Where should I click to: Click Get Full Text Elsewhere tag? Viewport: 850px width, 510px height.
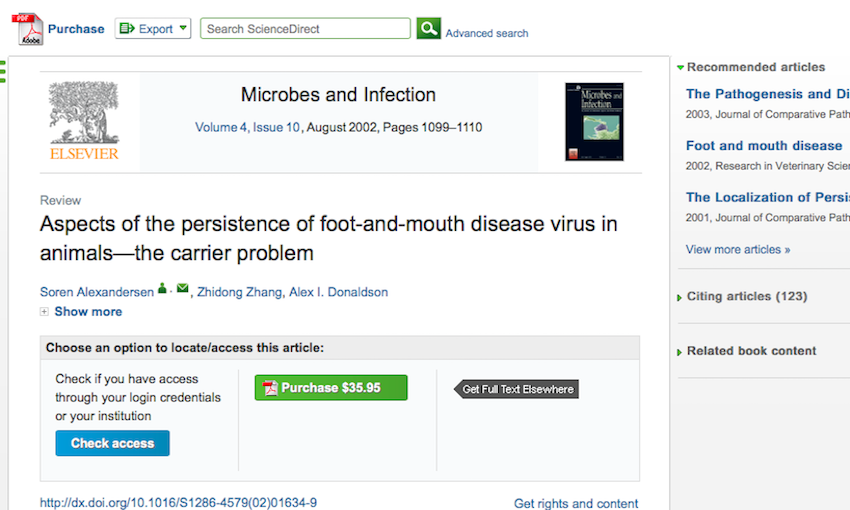517,389
